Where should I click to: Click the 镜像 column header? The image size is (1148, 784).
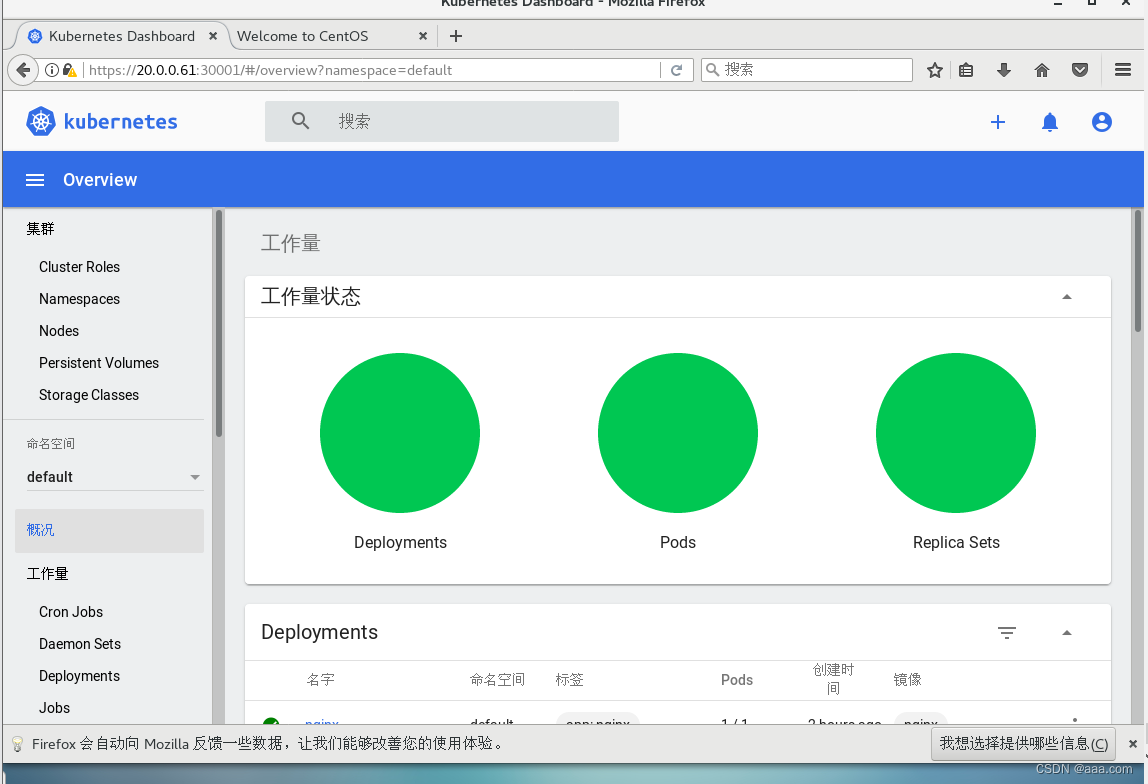907,680
